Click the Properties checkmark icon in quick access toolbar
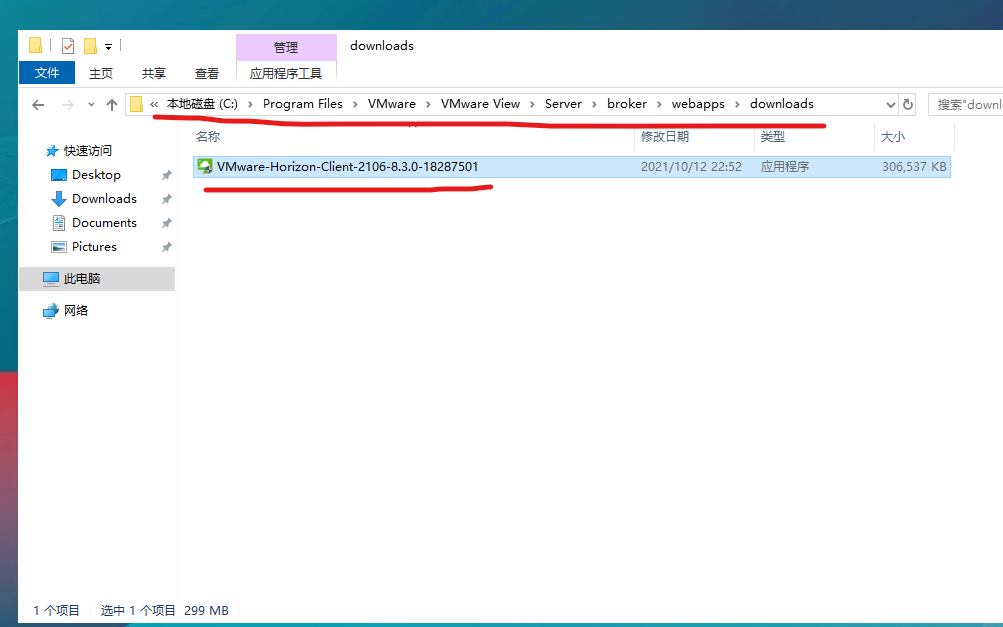Viewport: 1003px width, 627px height. point(68,46)
